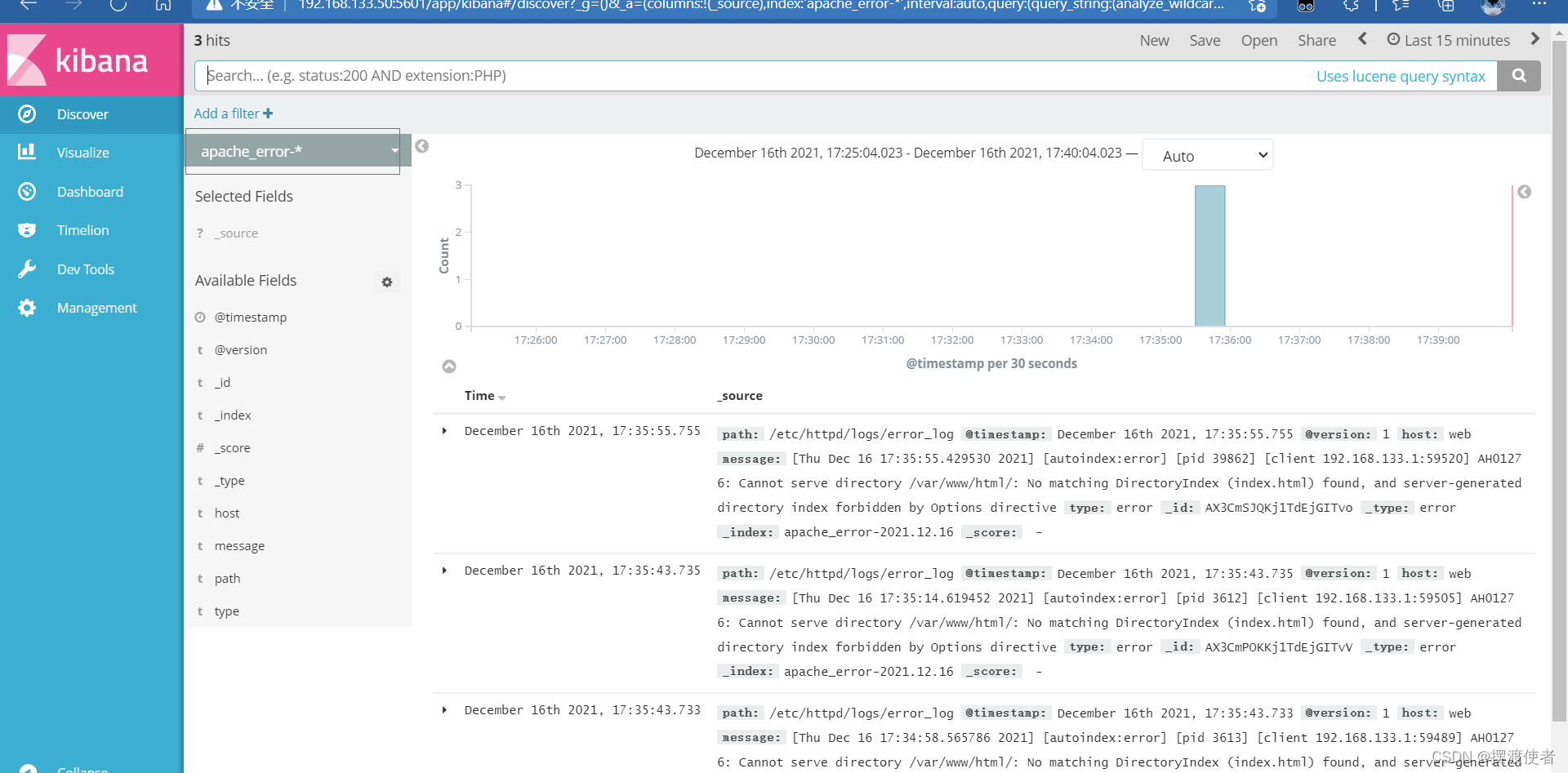Viewport: 1568px width, 773px height.
Task: Click the _source selected field
Action: [x=236, y=233]
